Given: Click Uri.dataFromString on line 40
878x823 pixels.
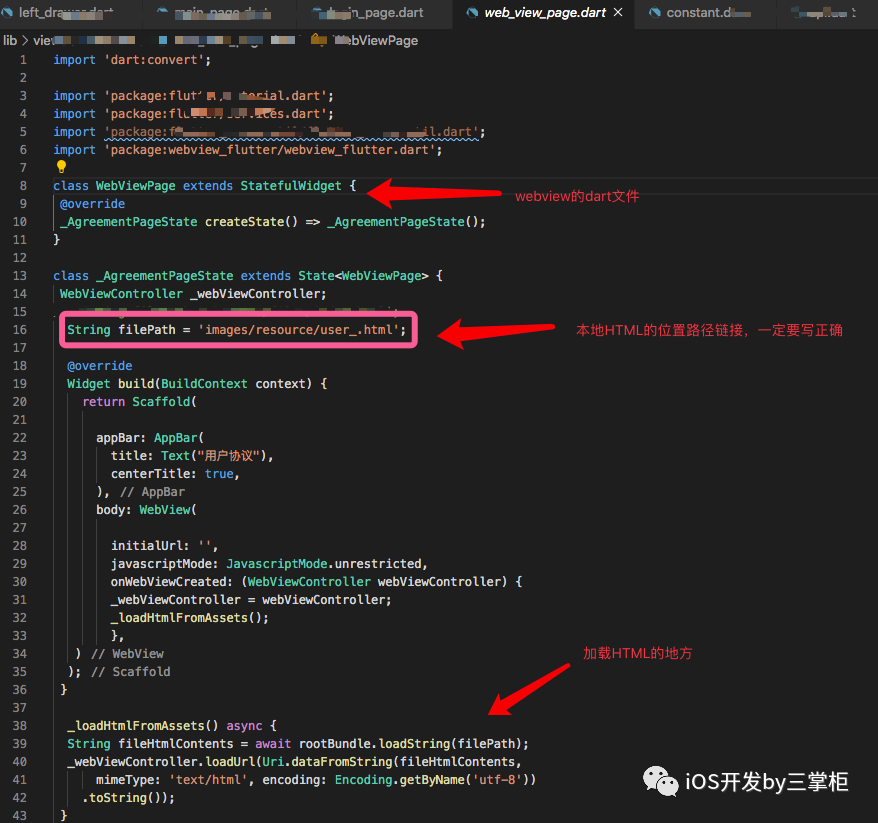Looking at the screenshot, I should click(x=328, y=762).
